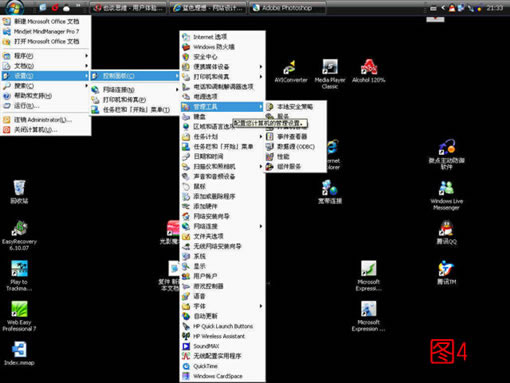Select Windows 防火墙 from Control Panel menu
The image size is (510, 383).
[223, 47]
